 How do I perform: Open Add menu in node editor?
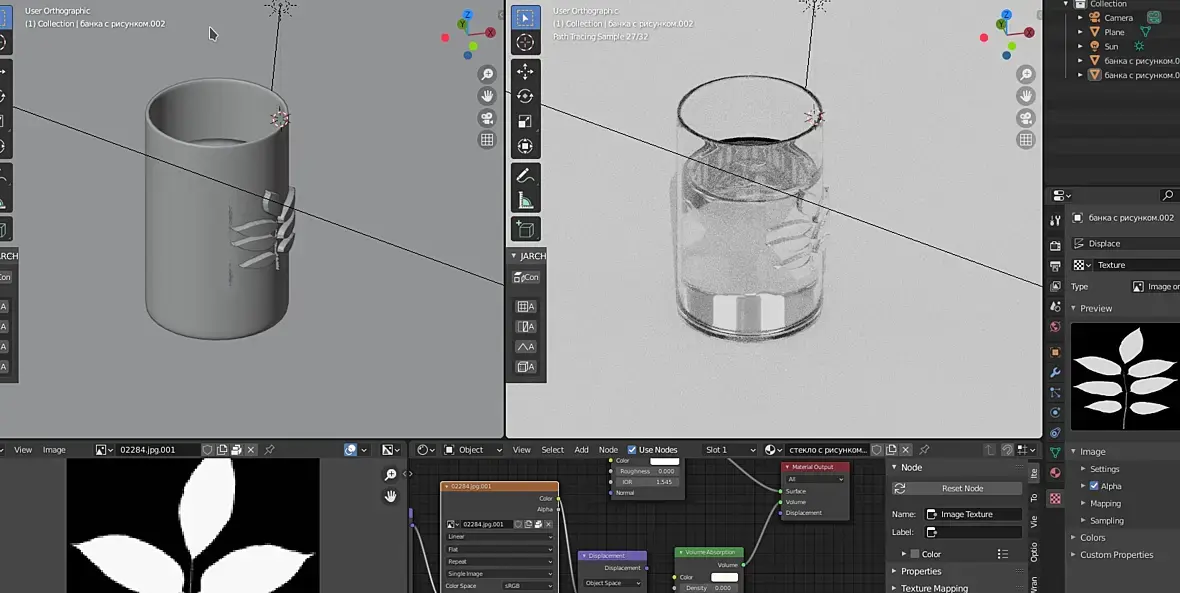click(582, 450)
